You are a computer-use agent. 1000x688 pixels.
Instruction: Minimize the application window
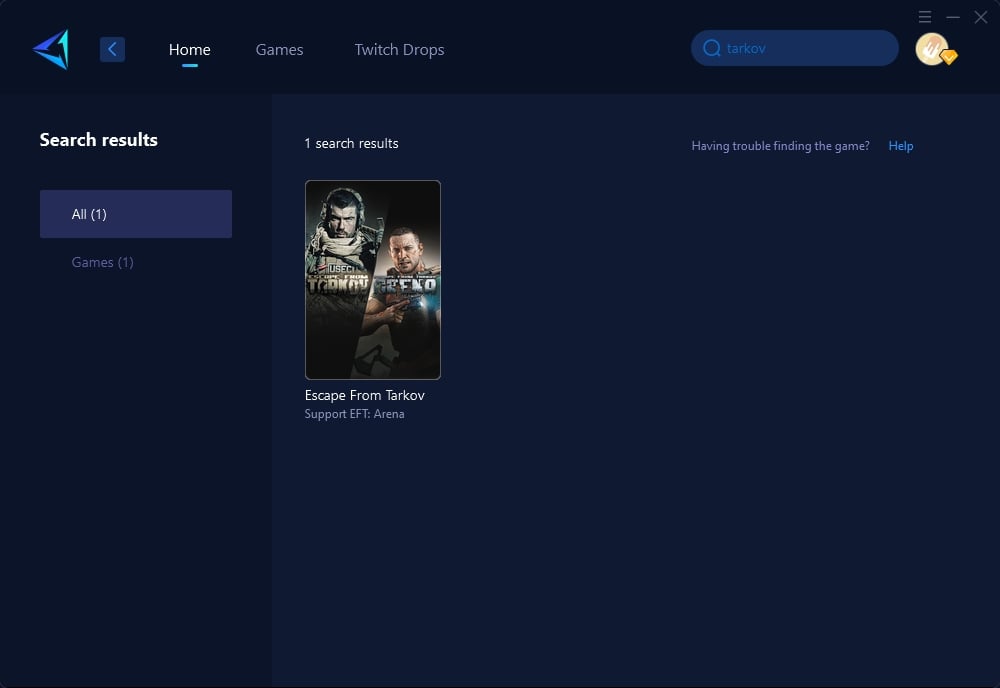click(953, 17)
